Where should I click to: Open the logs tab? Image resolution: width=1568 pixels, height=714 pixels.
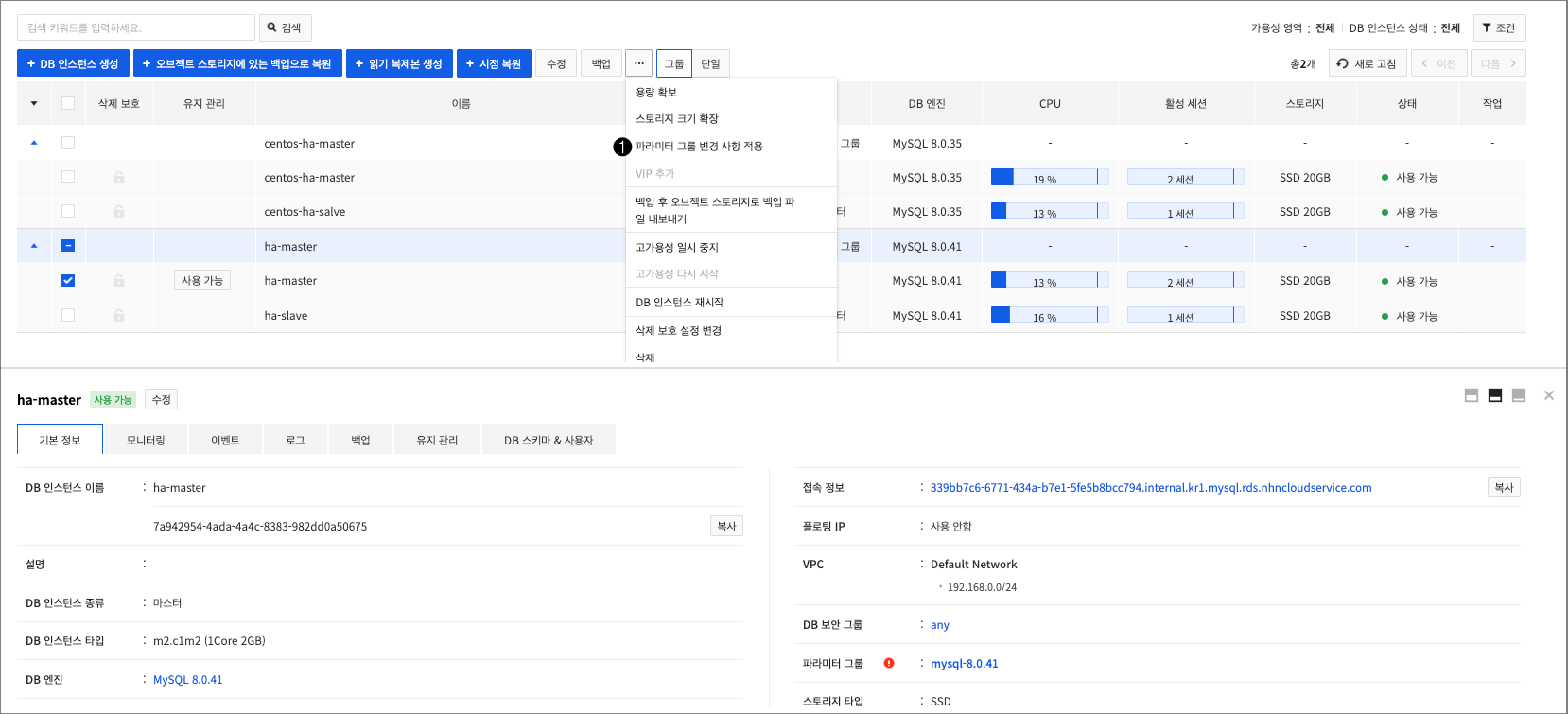point(296,440)
